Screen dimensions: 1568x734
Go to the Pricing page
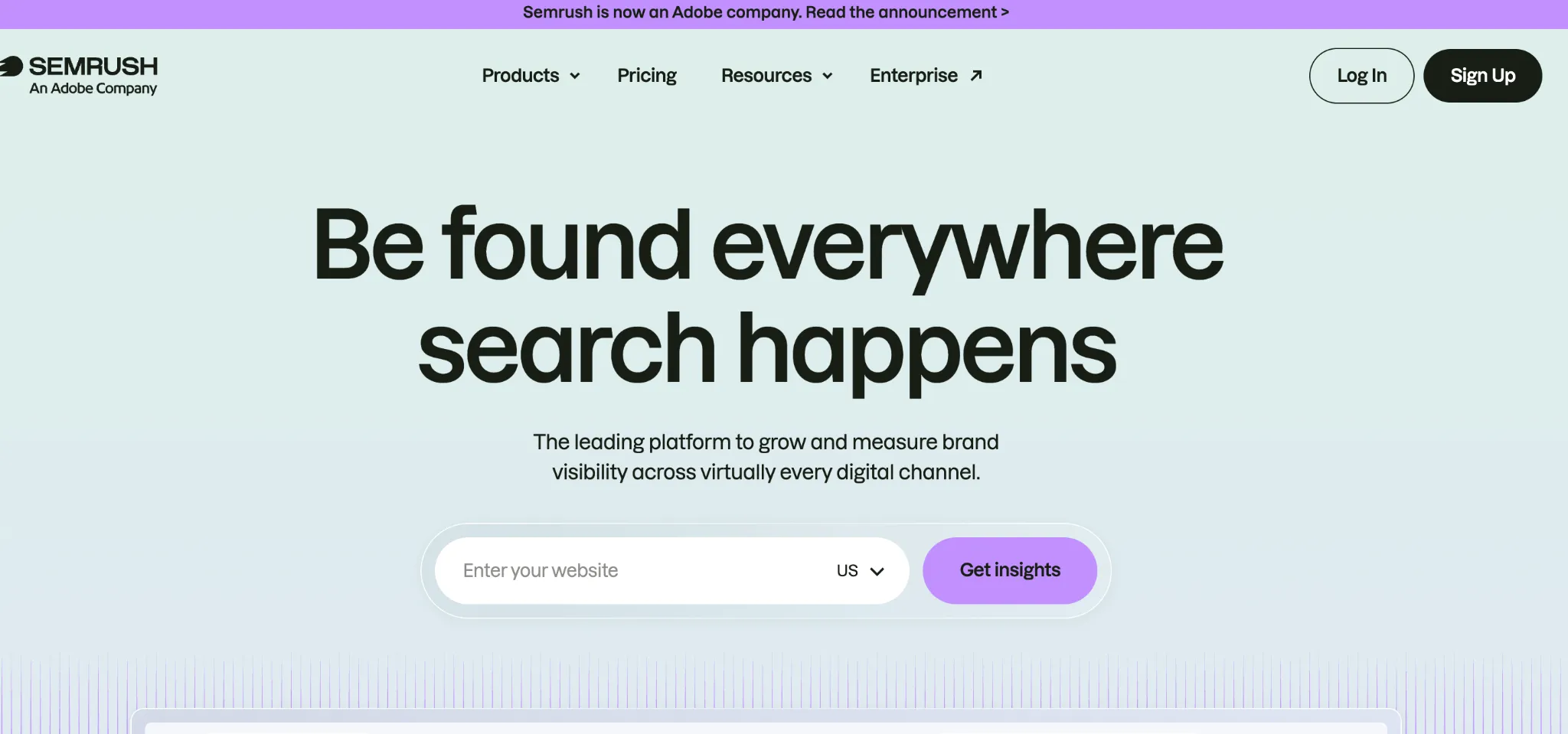click(x=647, y=75)
